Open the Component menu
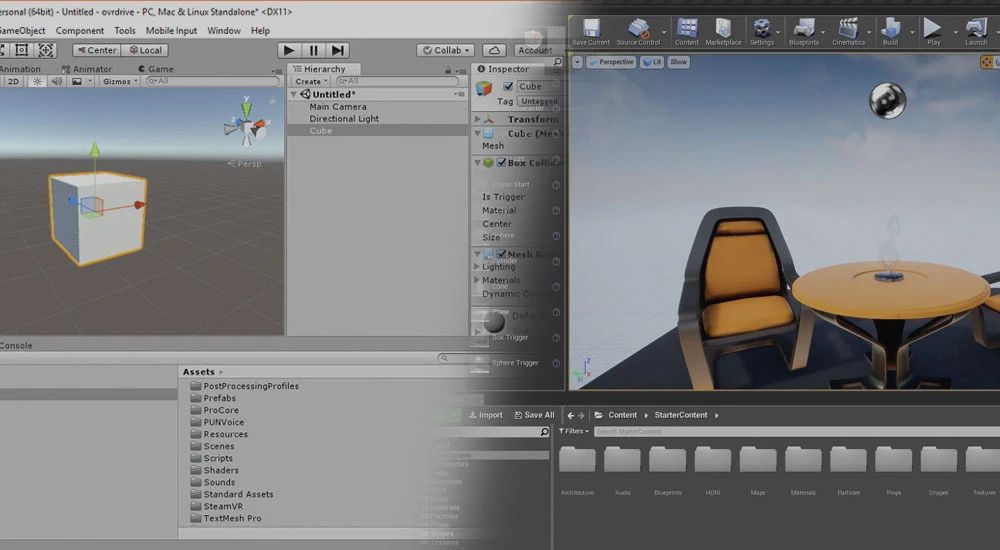Viewport: 1000px width, 550px height. coord(80,31)
